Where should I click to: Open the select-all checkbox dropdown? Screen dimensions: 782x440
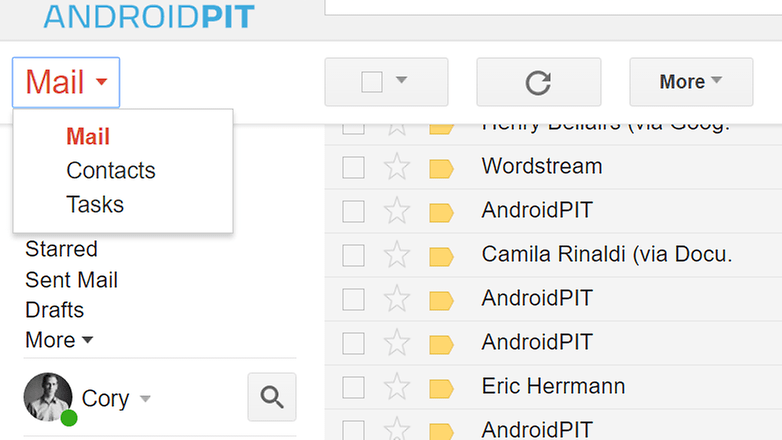click(x=401, y=80)
